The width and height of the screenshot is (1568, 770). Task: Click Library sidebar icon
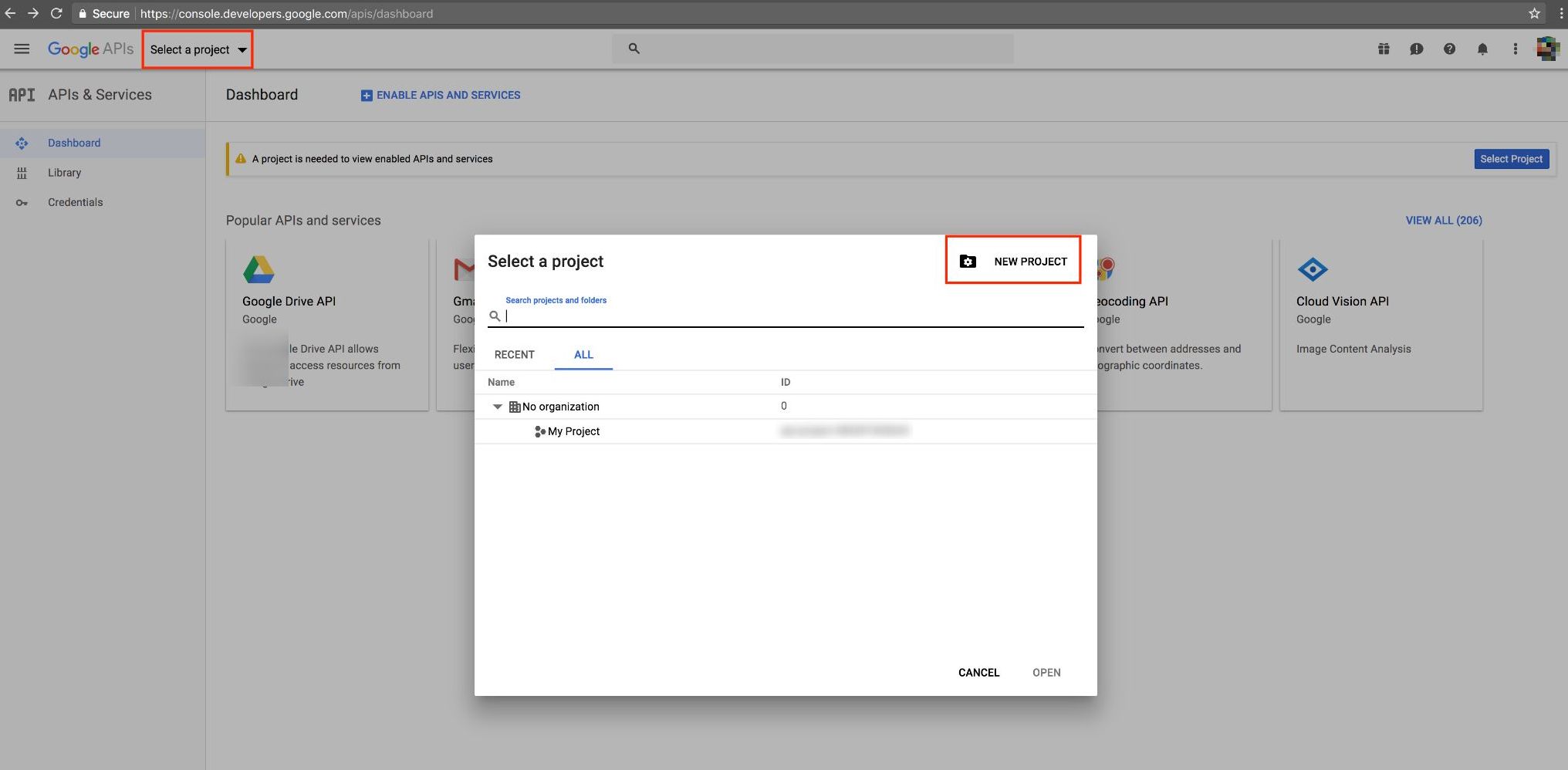22,173
